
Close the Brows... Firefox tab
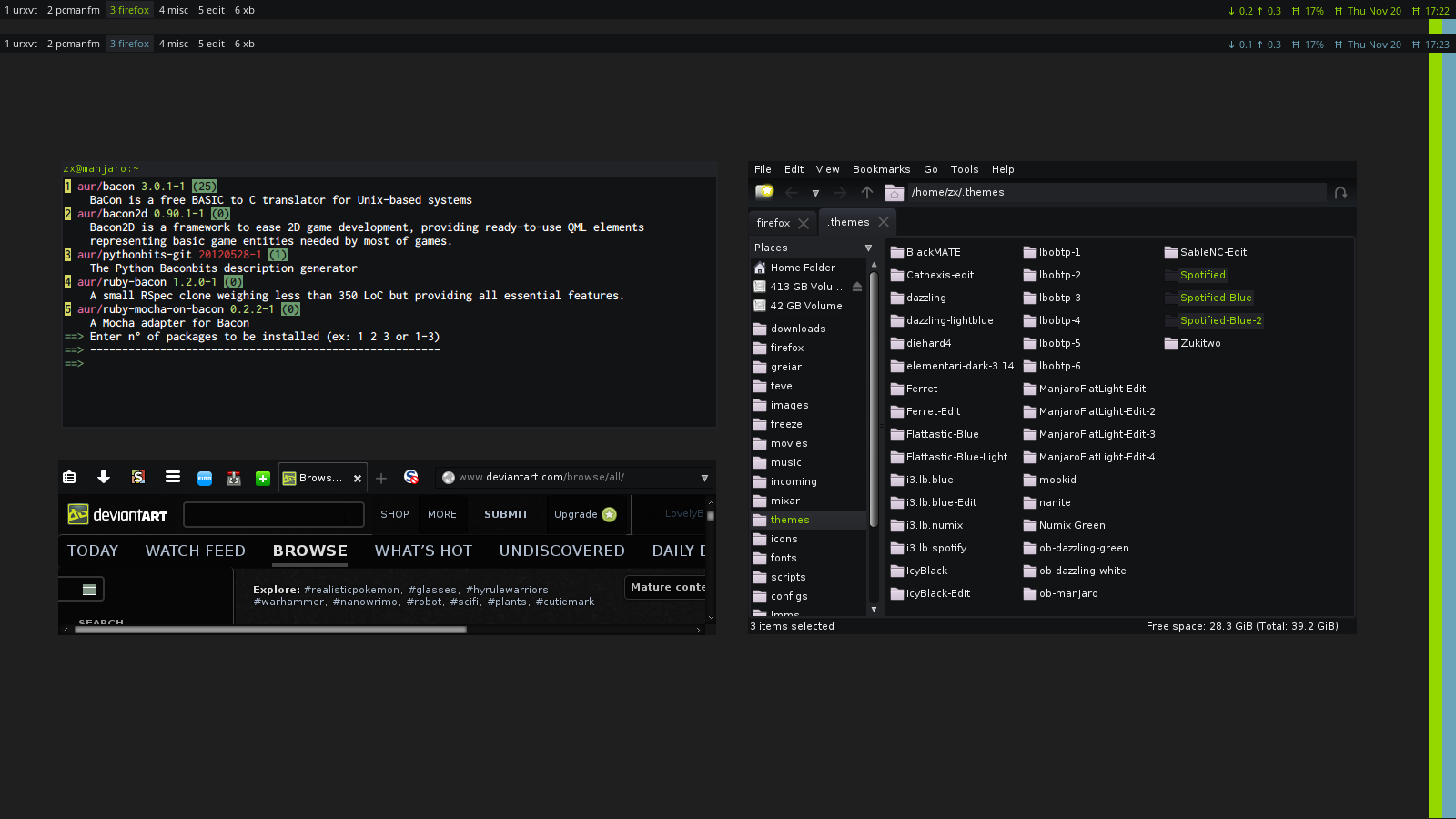[x=358, y=479]
